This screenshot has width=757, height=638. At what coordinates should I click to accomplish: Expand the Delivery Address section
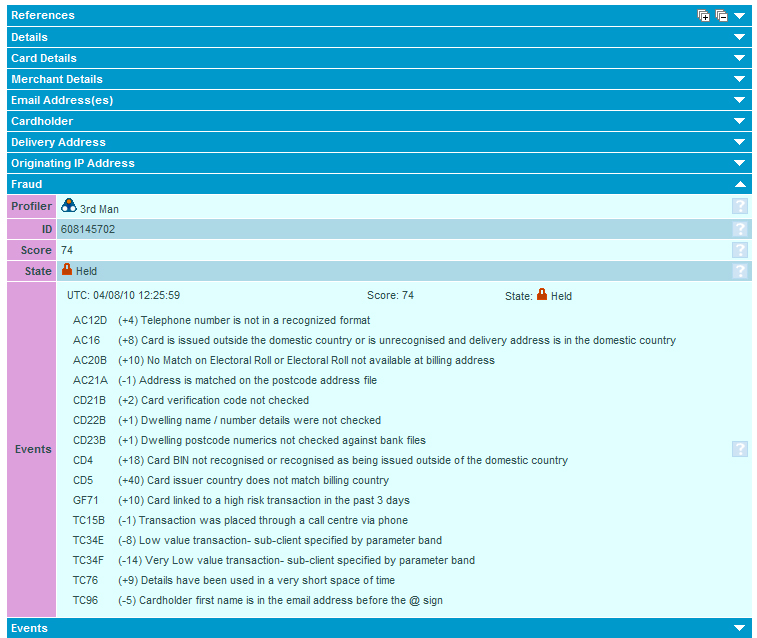[x=740, y=142]
